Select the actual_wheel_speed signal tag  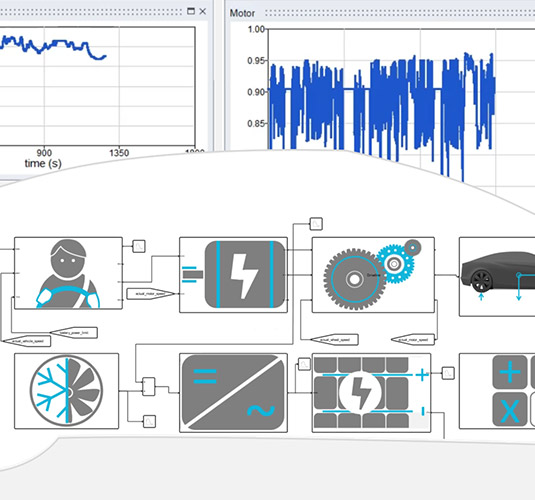pyautogui.click(x=334, y=340)
